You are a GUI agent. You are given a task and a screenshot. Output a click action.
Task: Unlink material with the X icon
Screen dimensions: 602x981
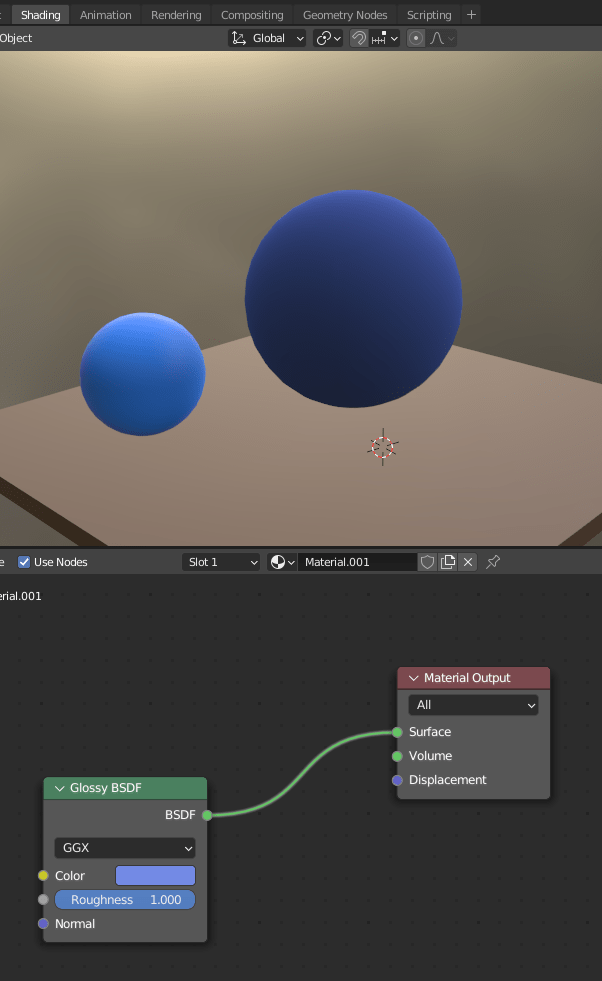(x=468, y=562)
